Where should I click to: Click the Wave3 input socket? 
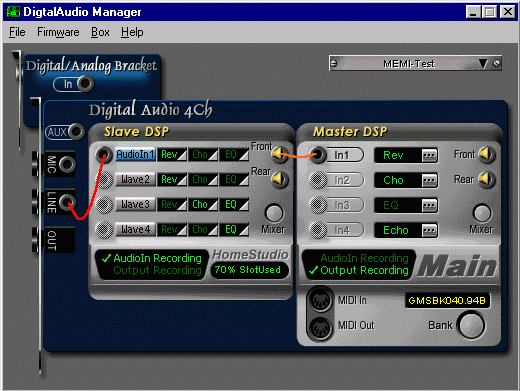pos(104,205)
